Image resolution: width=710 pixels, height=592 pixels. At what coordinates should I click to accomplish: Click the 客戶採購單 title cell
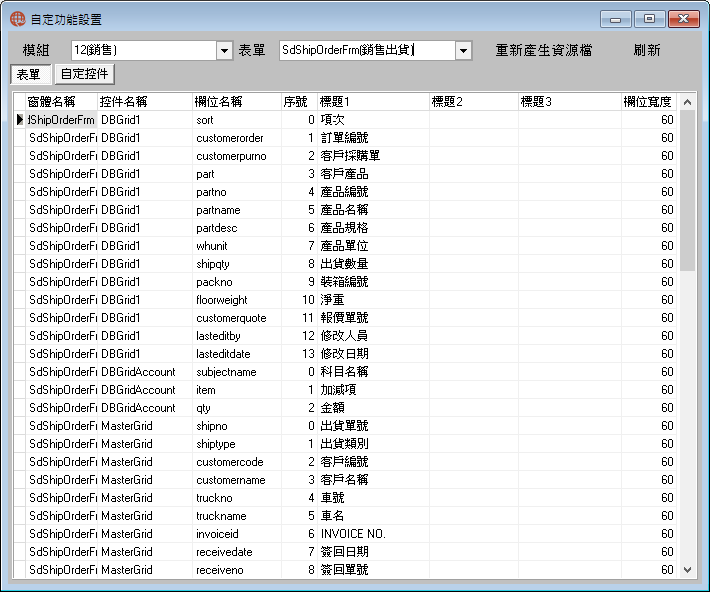[x=373, y=156]
